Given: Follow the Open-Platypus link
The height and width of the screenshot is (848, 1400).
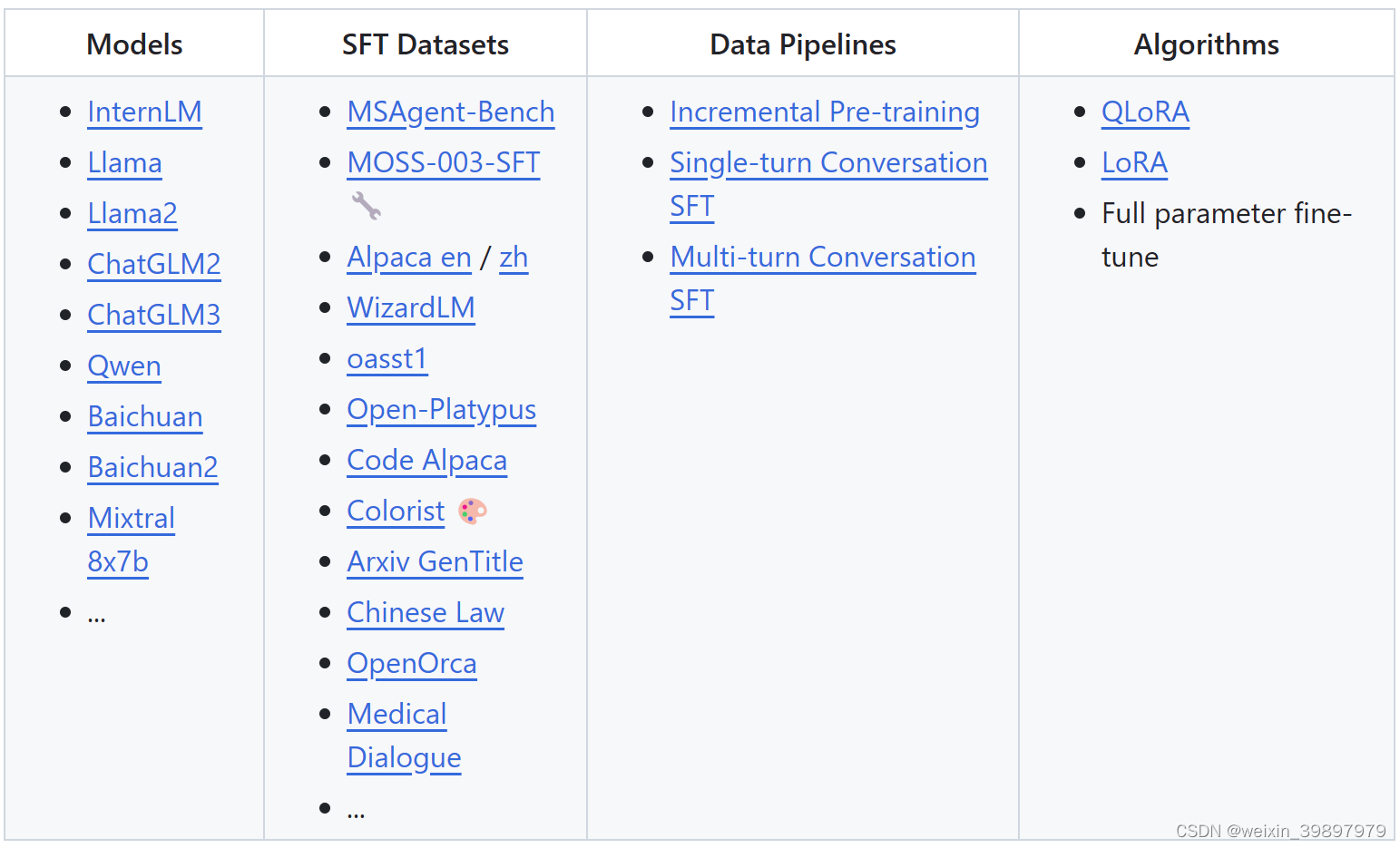Looking at the screenshot, I should (442, 410).
